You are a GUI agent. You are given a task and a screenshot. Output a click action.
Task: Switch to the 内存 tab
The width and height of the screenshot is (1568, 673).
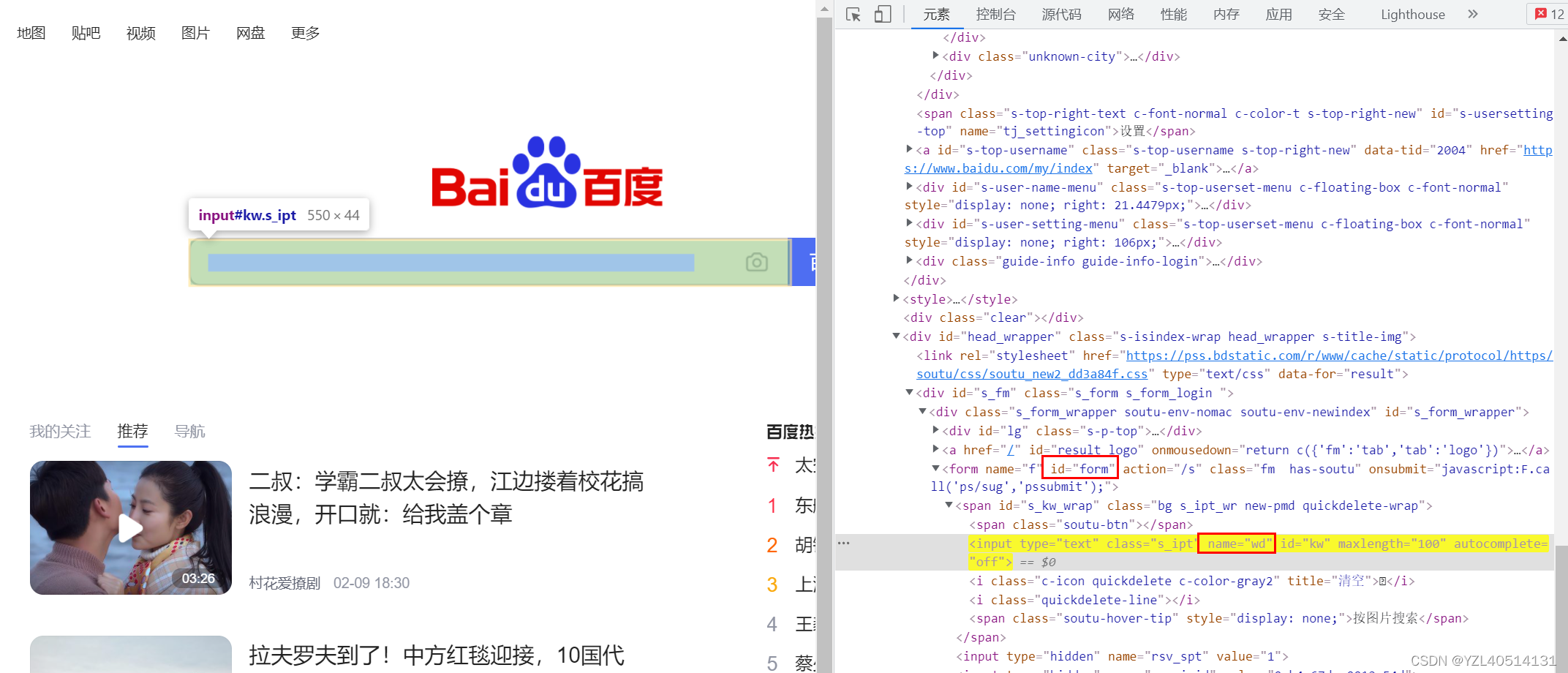click(x=1226, y=15)
